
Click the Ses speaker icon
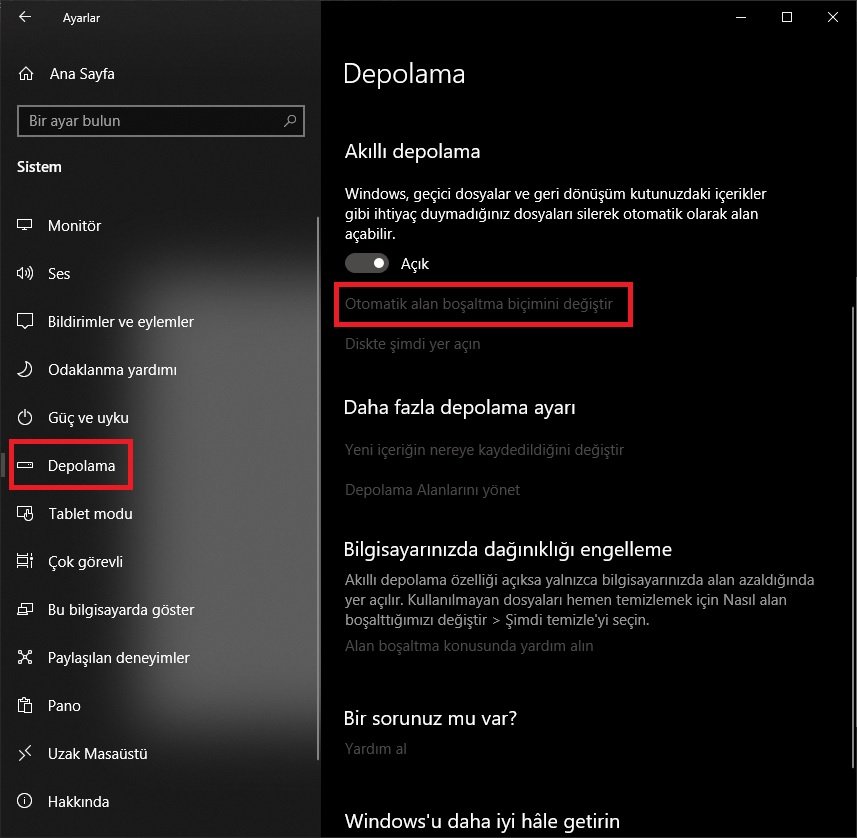click(x=27, y=274)
